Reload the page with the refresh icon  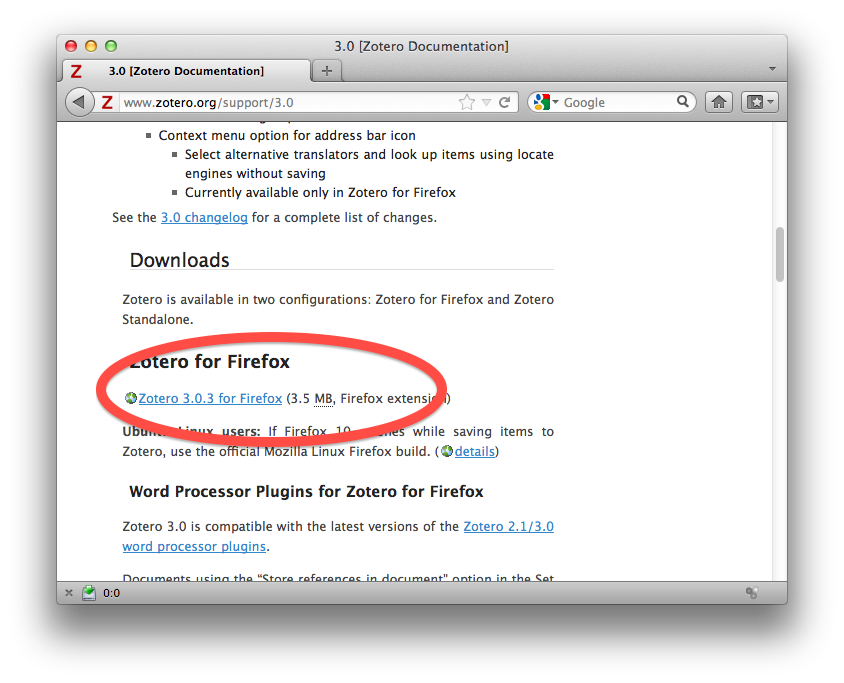click(x=504, y=102)
